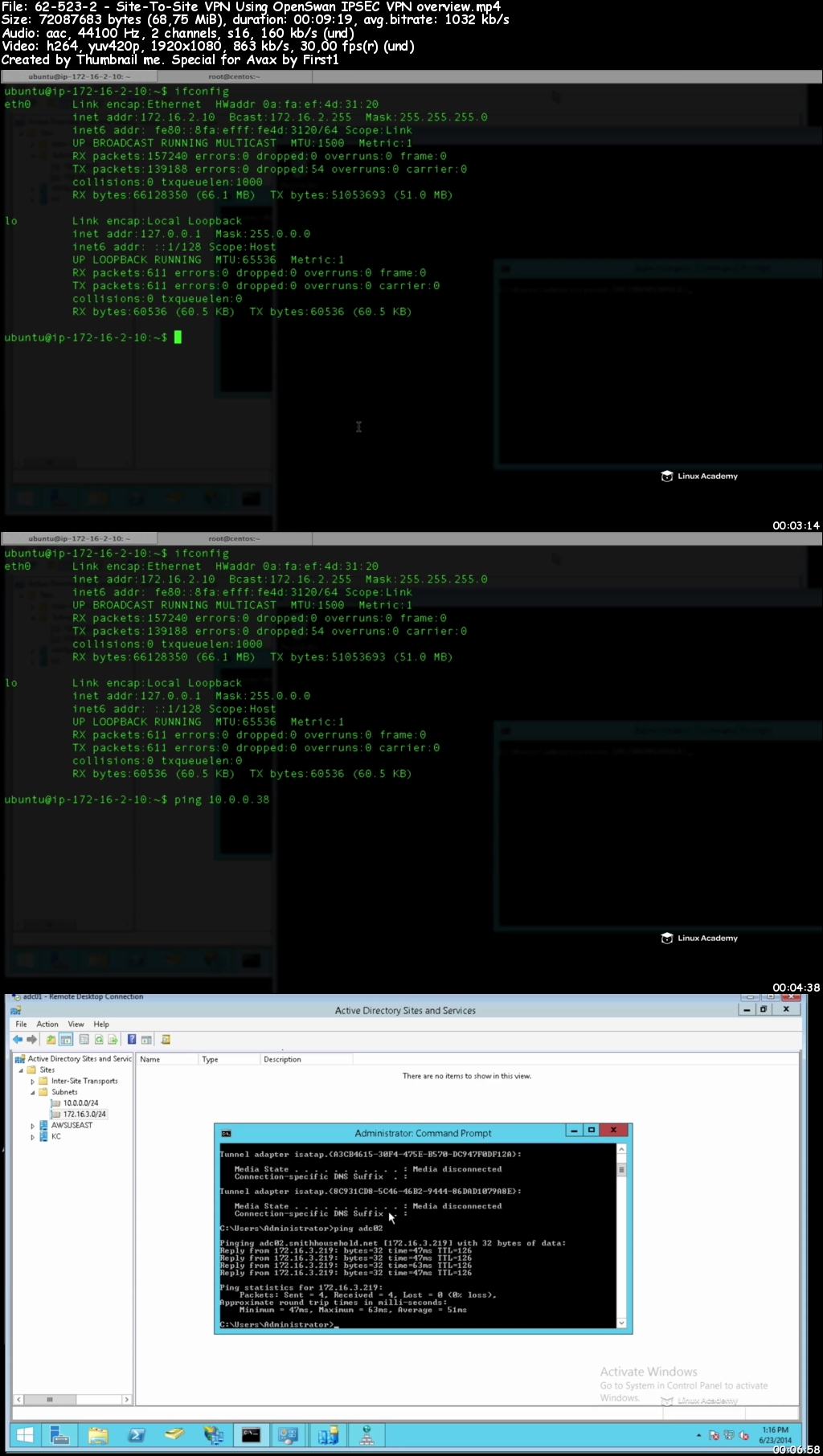Screen dimensions: 823x1456
Task: Click the Export List toolbar icon
Action: point(113,1039)
